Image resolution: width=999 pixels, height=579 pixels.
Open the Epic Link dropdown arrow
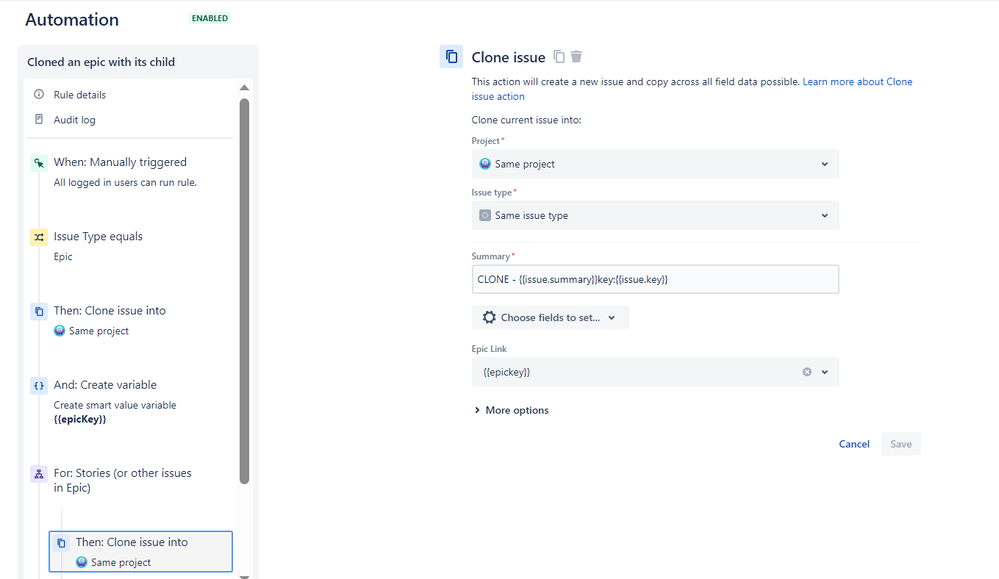tap(824, 372)
